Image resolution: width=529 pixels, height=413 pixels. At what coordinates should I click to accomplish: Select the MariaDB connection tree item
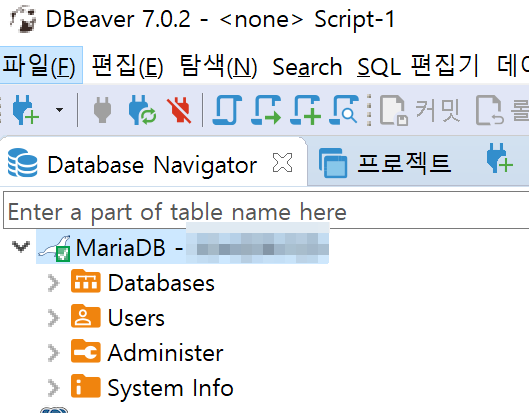182,247
